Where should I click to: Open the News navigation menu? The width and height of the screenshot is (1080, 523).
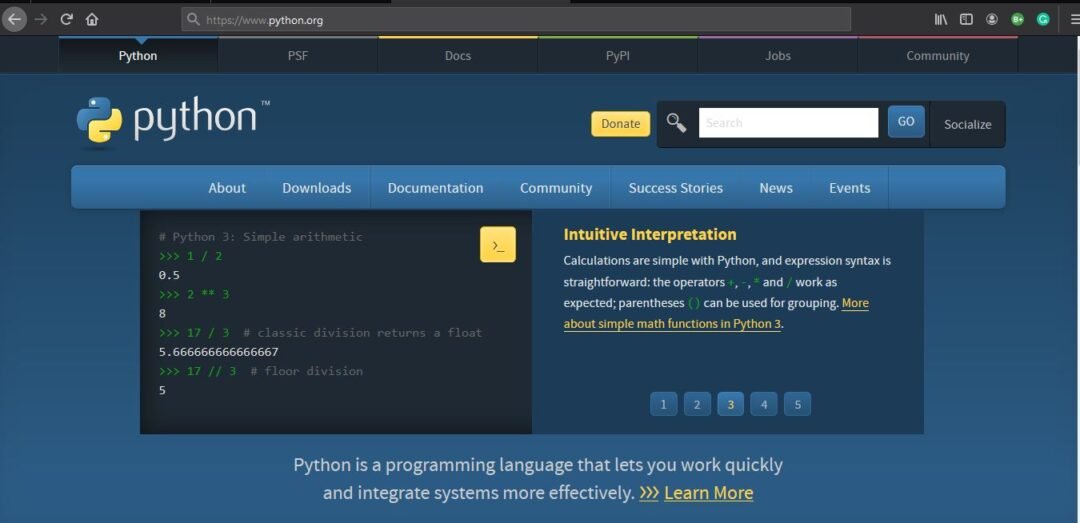tap(776, 188)
